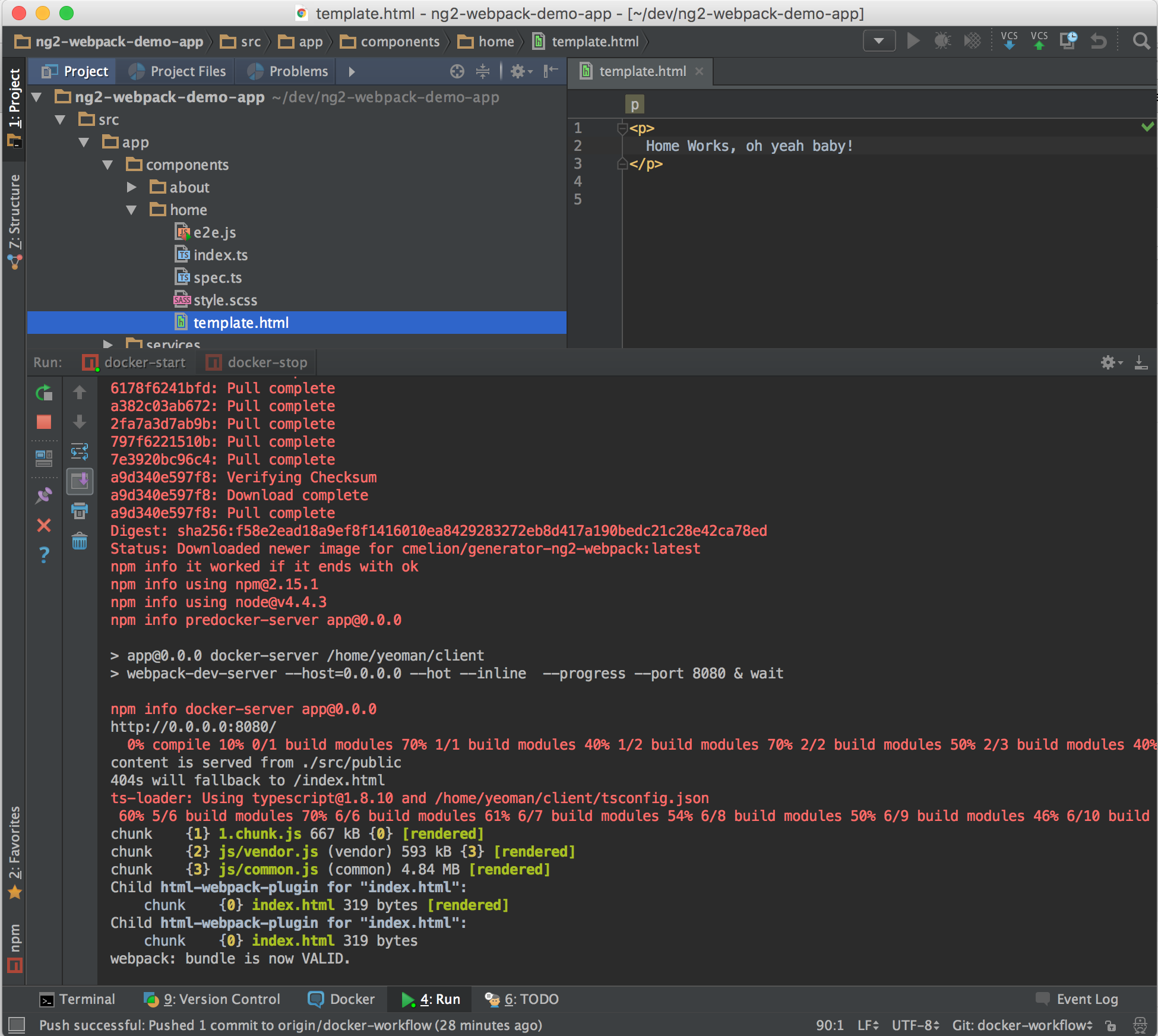Click the VCS commit changes icon

[1039, 41]
